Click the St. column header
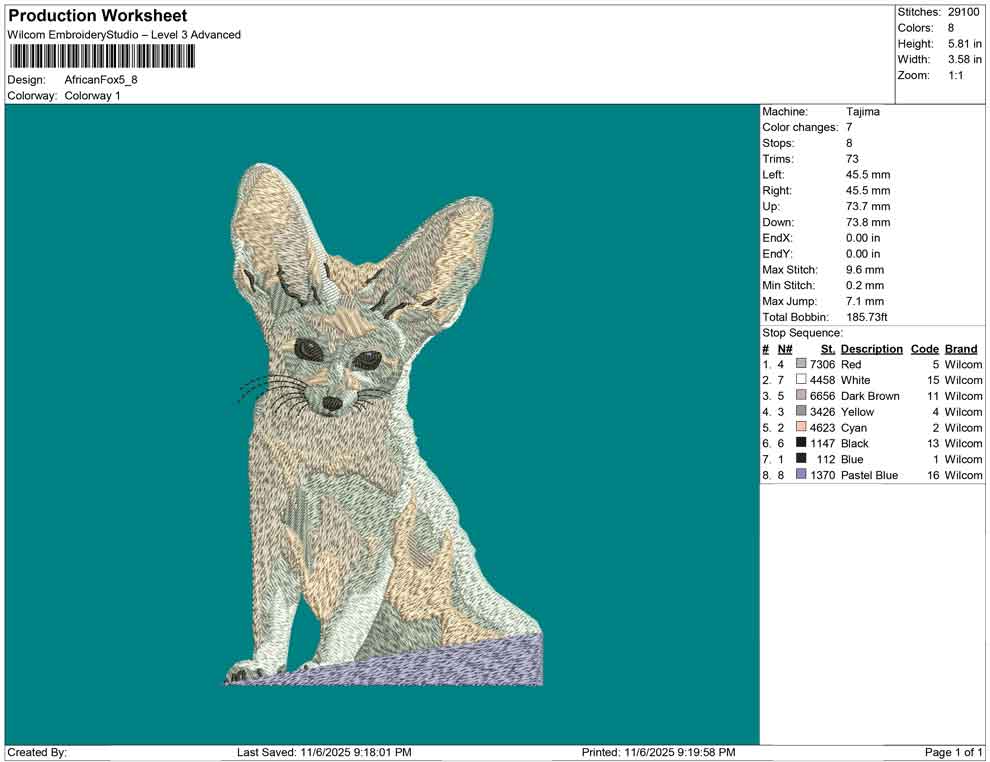Viewport: 990px width, 762px height. click(x=826, y=348)
